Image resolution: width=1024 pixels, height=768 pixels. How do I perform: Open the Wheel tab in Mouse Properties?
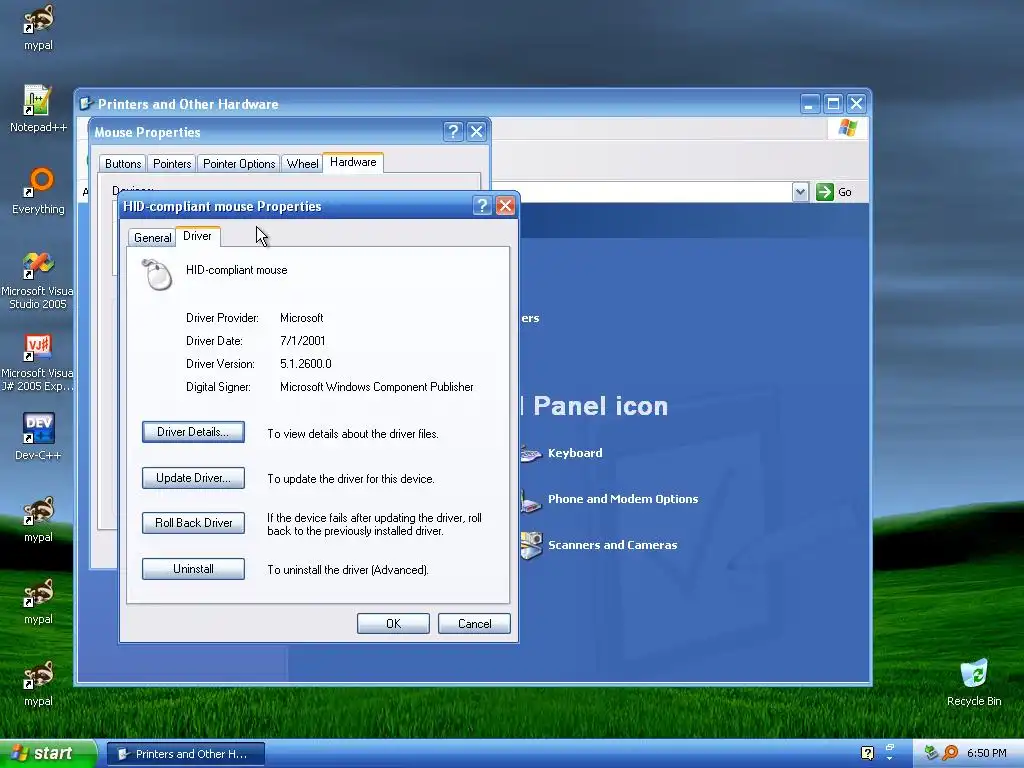[302, 164]
